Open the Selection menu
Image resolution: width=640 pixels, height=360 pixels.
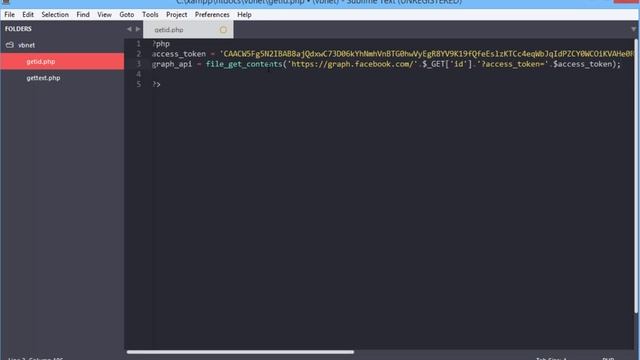(x=55, y=15)
